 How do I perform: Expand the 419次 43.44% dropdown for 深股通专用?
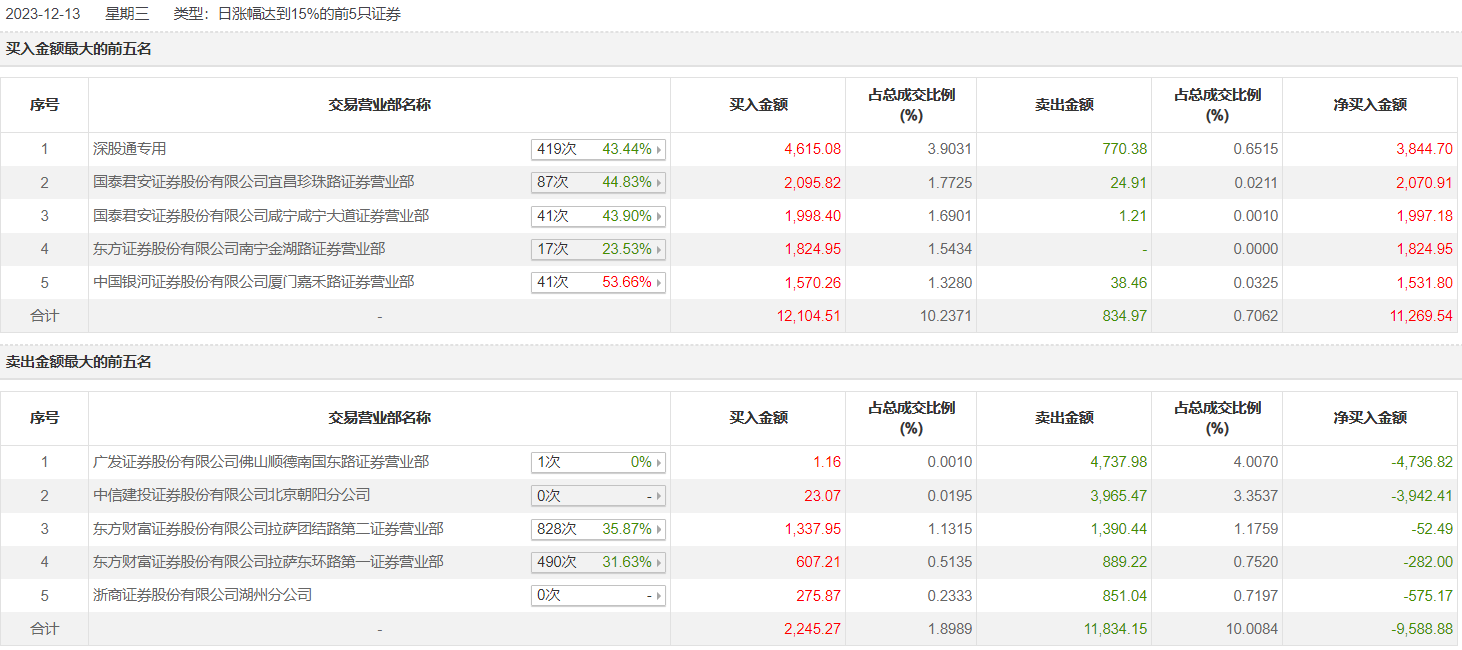pos(598,149)
